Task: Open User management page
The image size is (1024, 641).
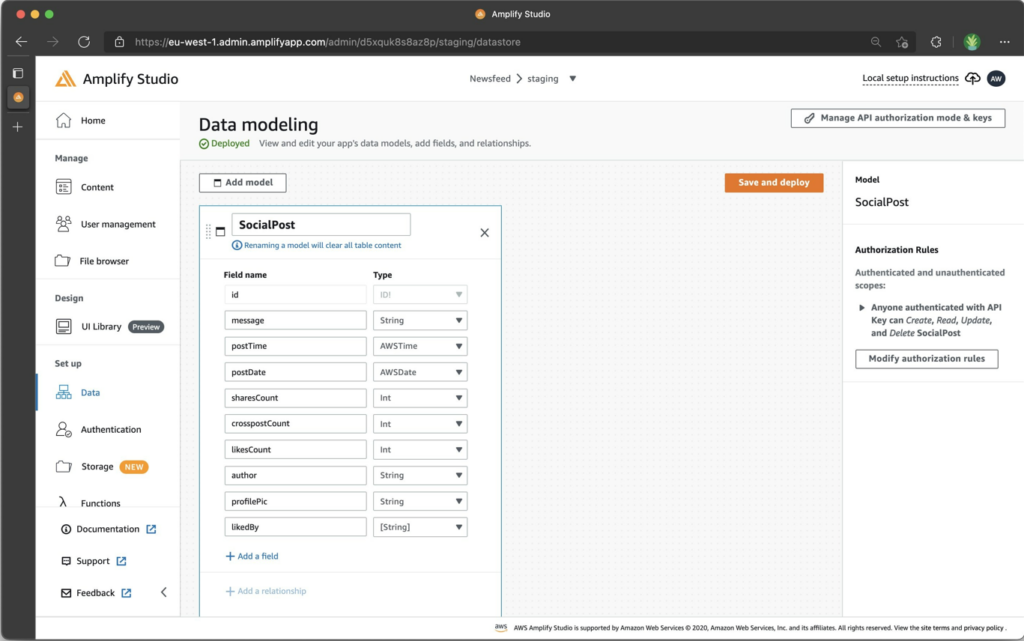Action: point(118,224)
